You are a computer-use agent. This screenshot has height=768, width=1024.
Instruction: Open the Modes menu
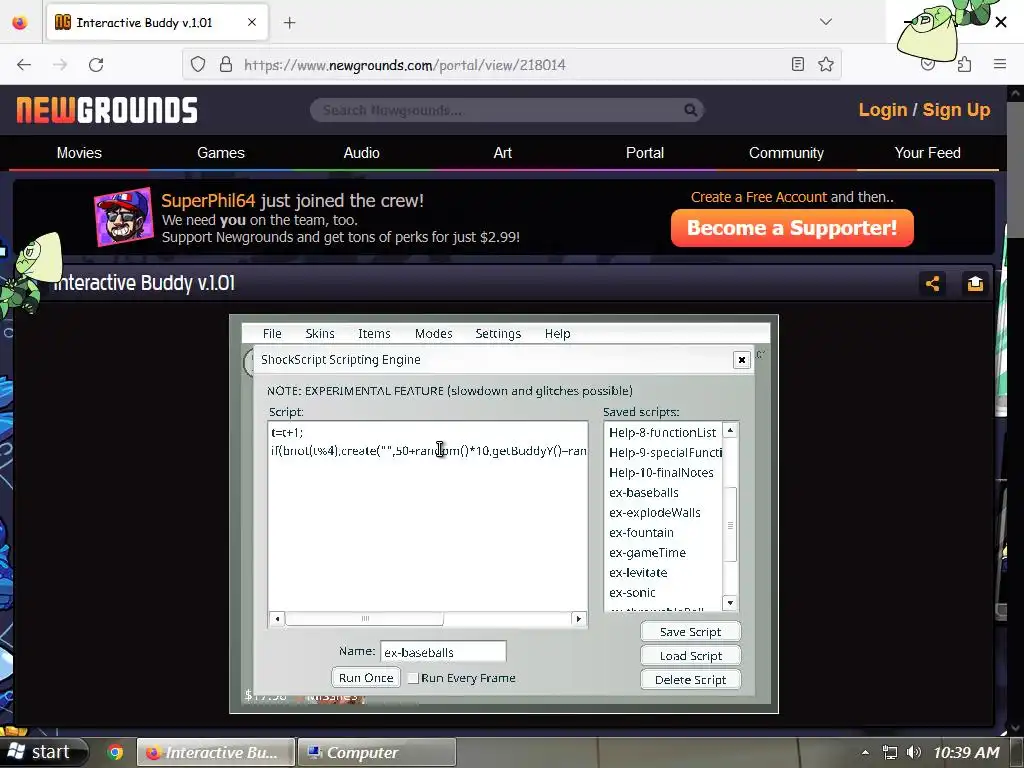pyautogui.click(x=434, y=334)
